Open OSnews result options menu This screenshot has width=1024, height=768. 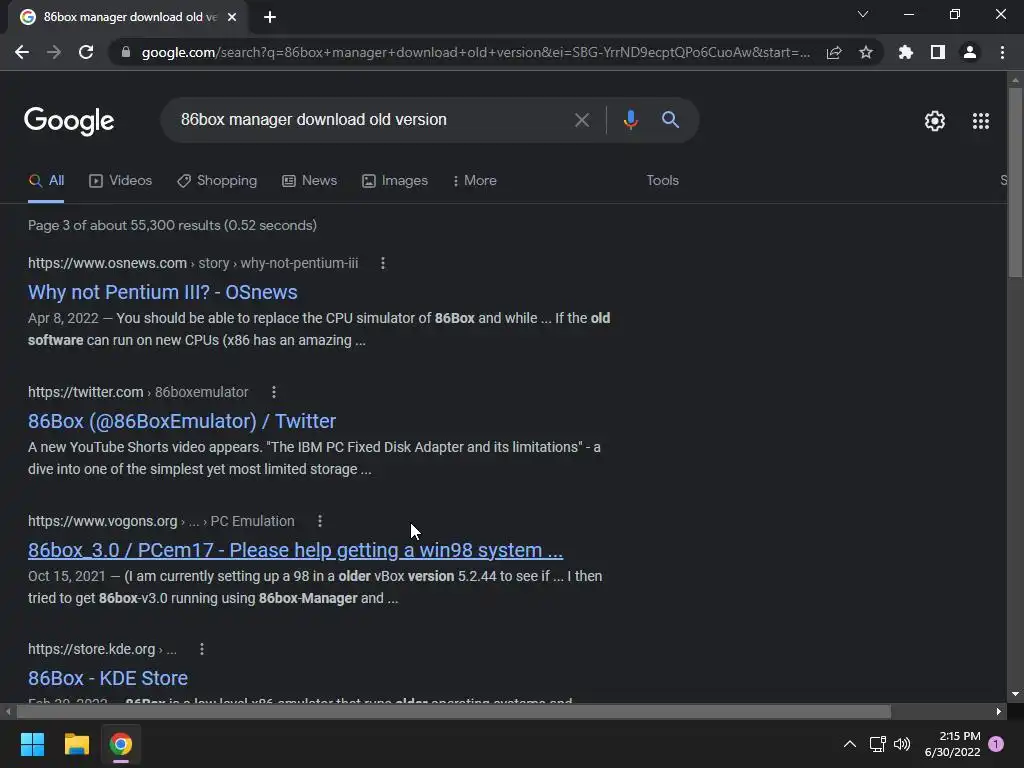(x=383, y=263)
